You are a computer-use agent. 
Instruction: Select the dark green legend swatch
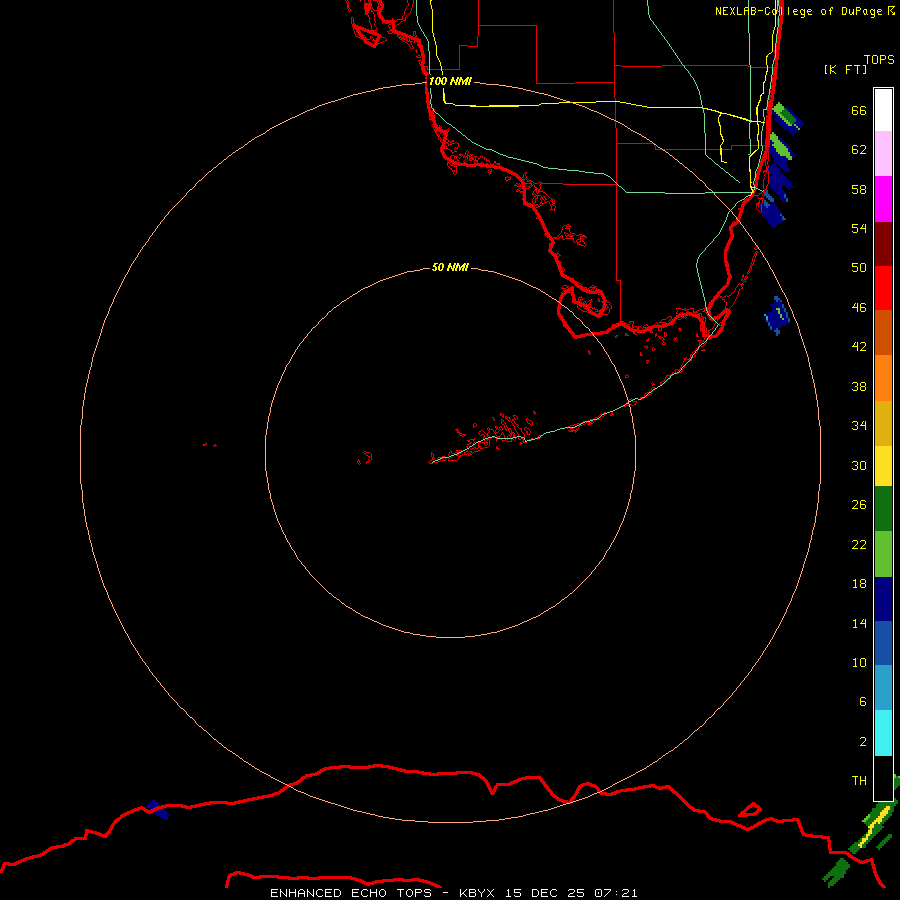tap(883, 509)
